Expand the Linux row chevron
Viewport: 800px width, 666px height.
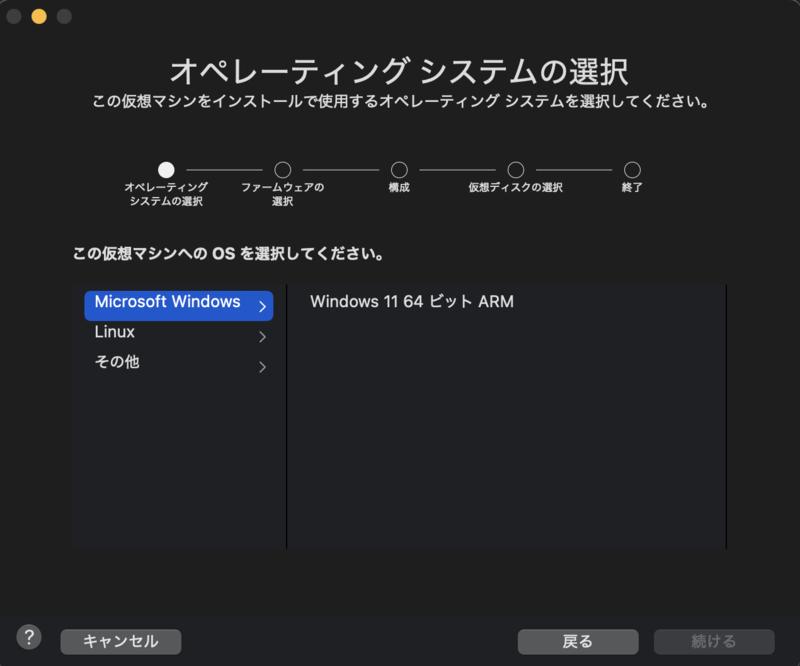click(x=262, y=336)
